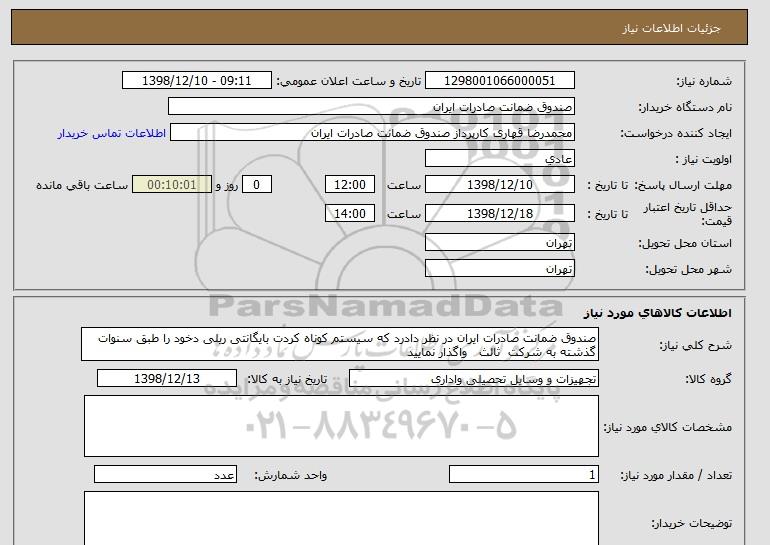770x545 pixels.
Task: Select the گروه کالا label
Action: click(709, 379)
